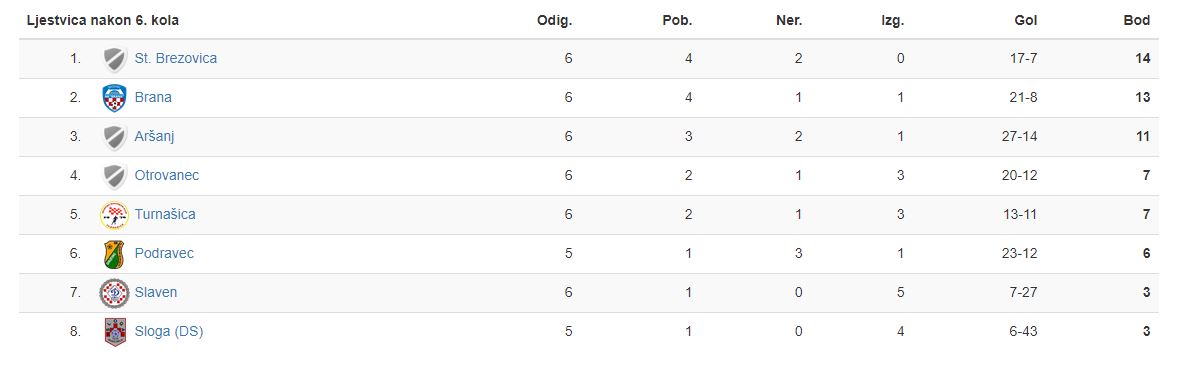1193x368 pixels.
Task: Open the Slaven team link
Action: coord(156,293)
